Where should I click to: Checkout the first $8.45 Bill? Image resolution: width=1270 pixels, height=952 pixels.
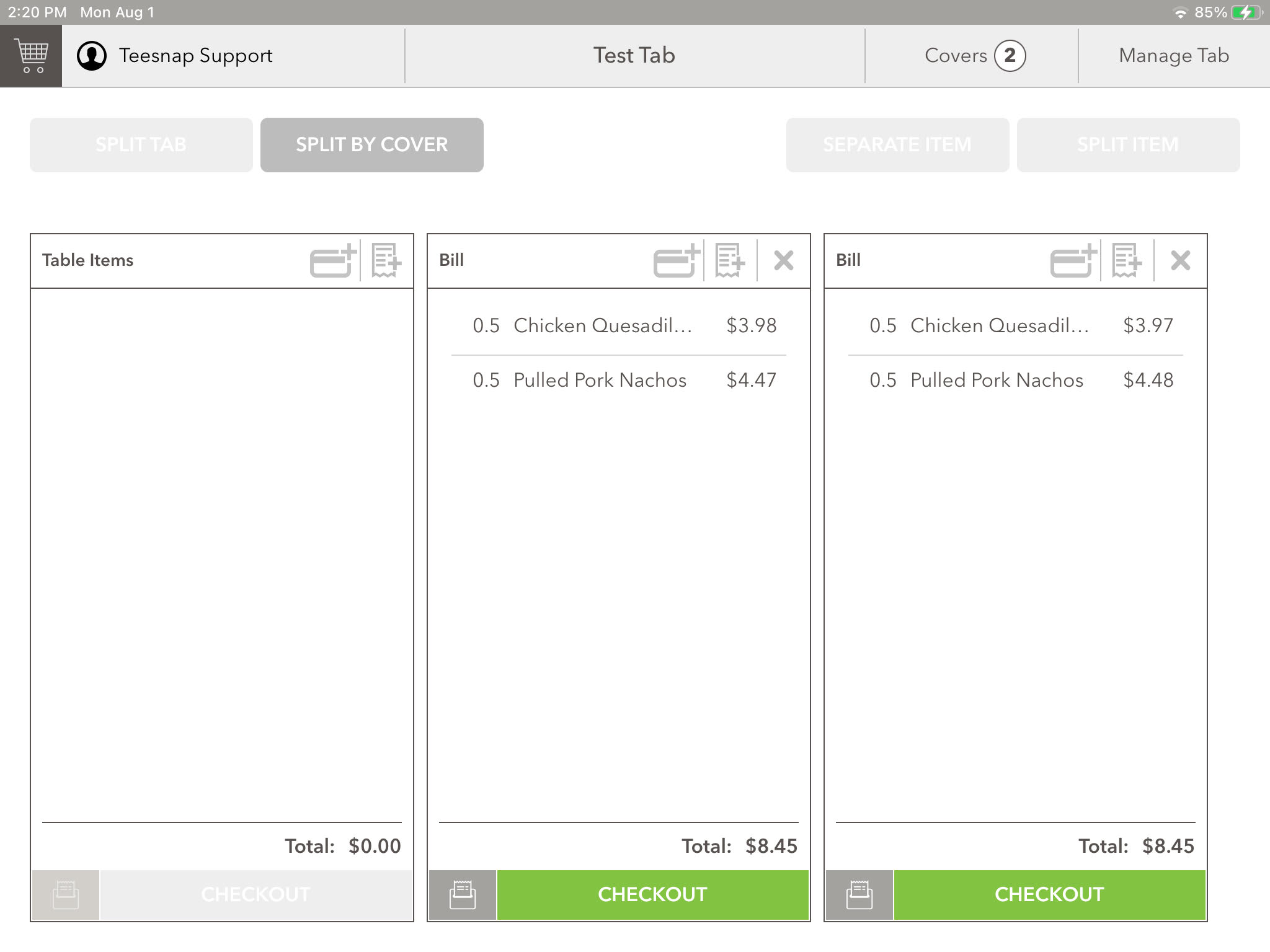[652, 895]
